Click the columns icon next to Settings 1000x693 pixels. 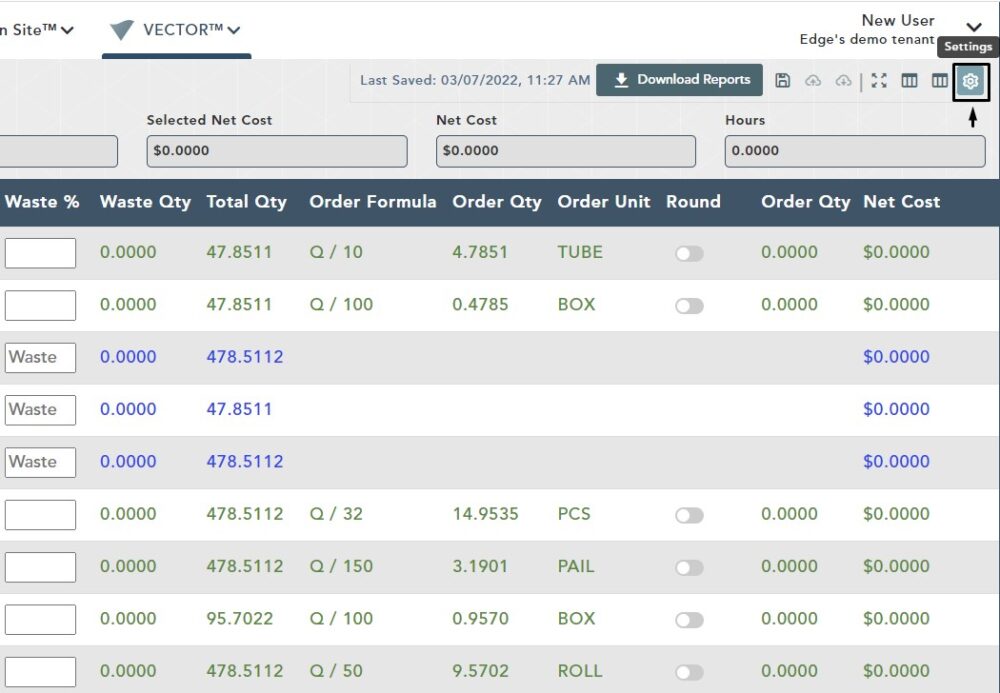pyautogui.click(x=939, y=81)
